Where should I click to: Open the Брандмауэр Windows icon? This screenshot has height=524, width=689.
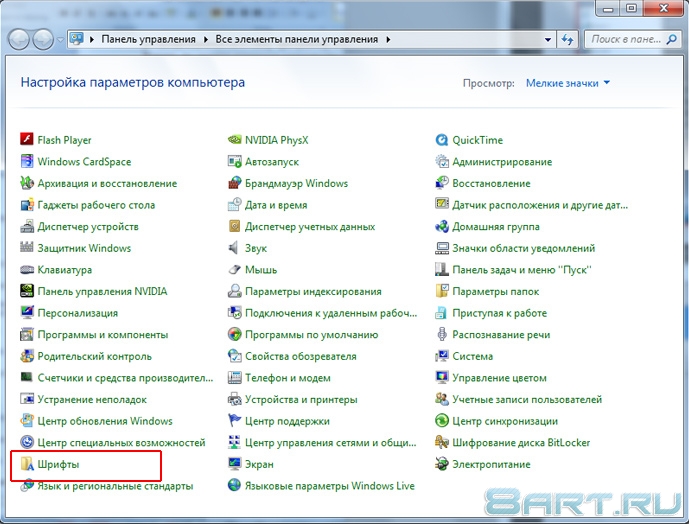(x=234, y=183)
